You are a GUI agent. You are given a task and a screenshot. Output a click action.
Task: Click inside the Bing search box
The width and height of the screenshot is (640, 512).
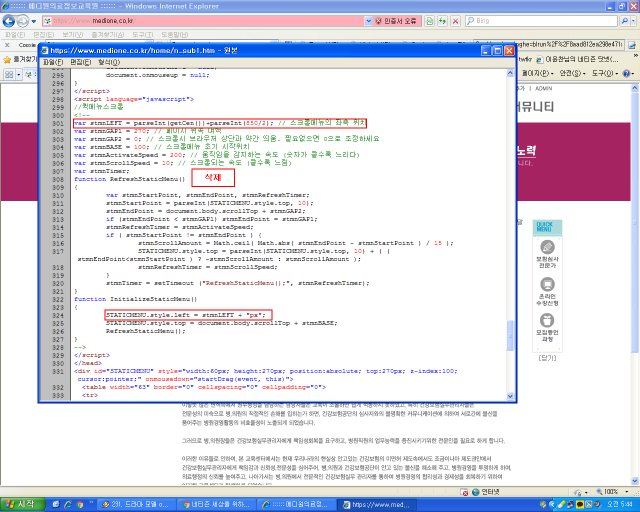click(541, 21)
